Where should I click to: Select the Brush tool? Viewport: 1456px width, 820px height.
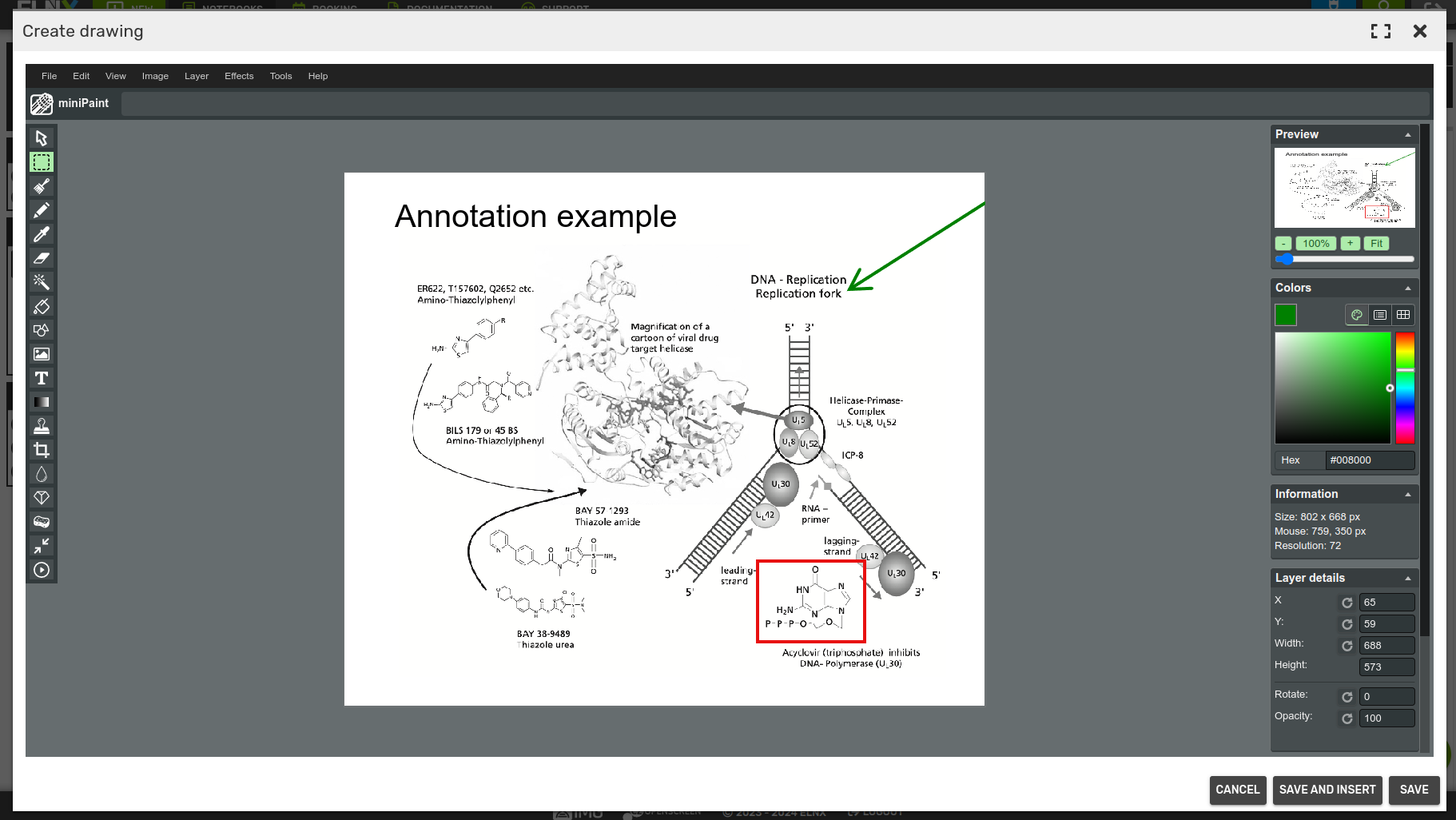coord(42,186)
